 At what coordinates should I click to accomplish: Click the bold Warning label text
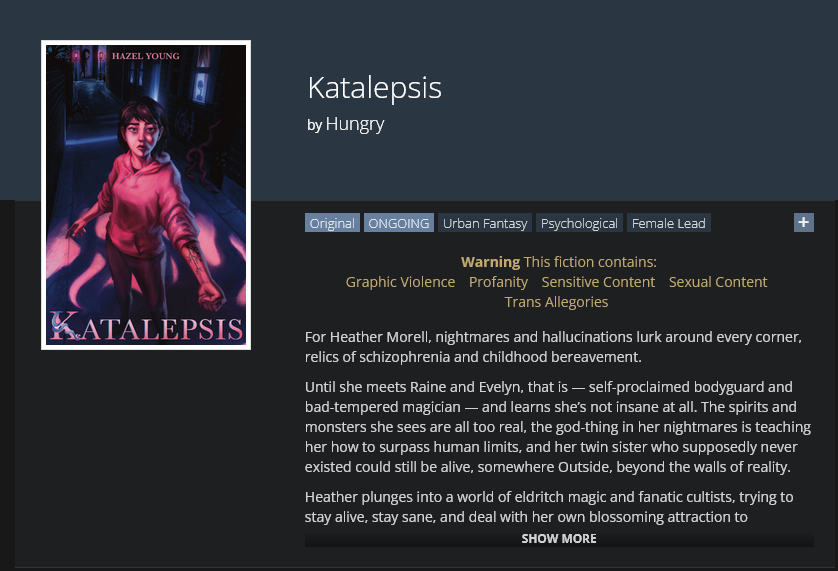490,262
